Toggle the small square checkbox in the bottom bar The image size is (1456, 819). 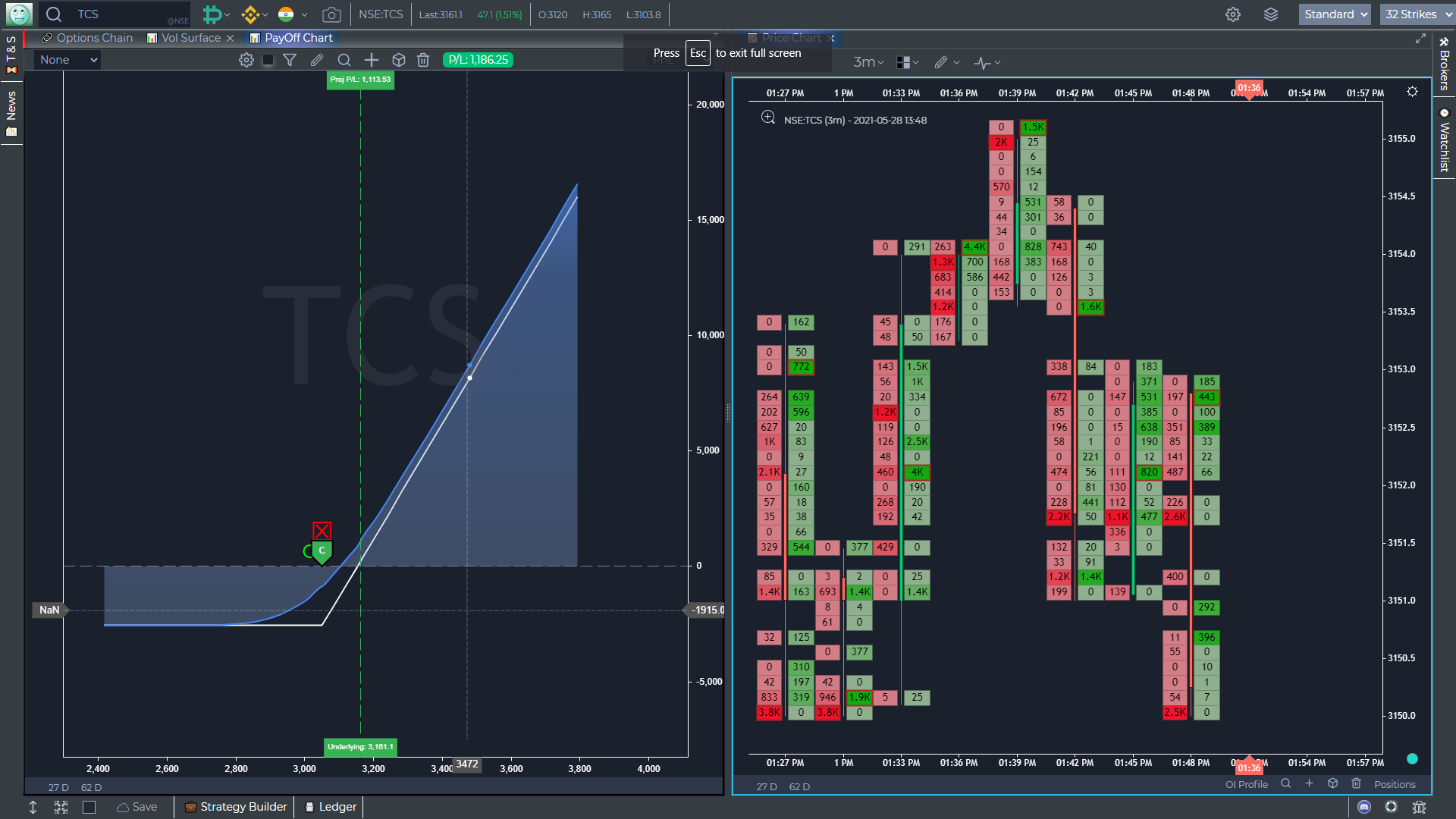pyautogui.click(x=89, y=807)
